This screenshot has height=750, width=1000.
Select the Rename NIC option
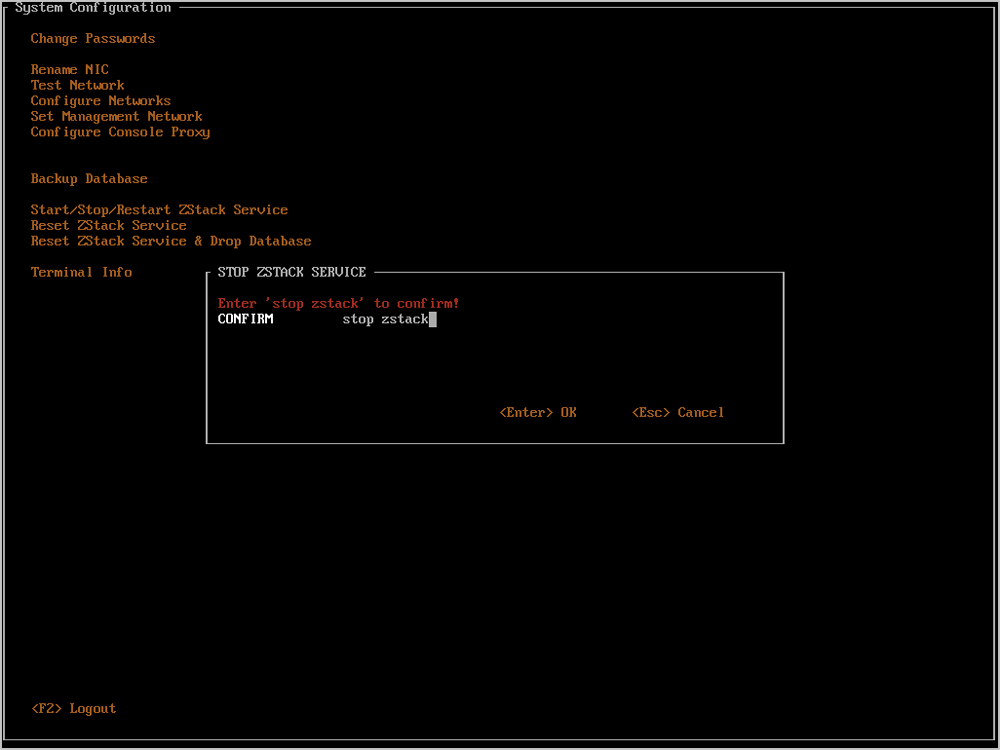coord(70,70)
